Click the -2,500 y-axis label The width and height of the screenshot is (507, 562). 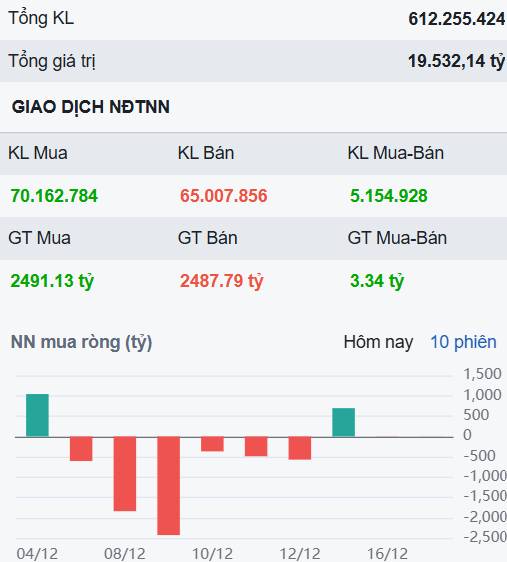pyautogui.click(x=485, y=537)
